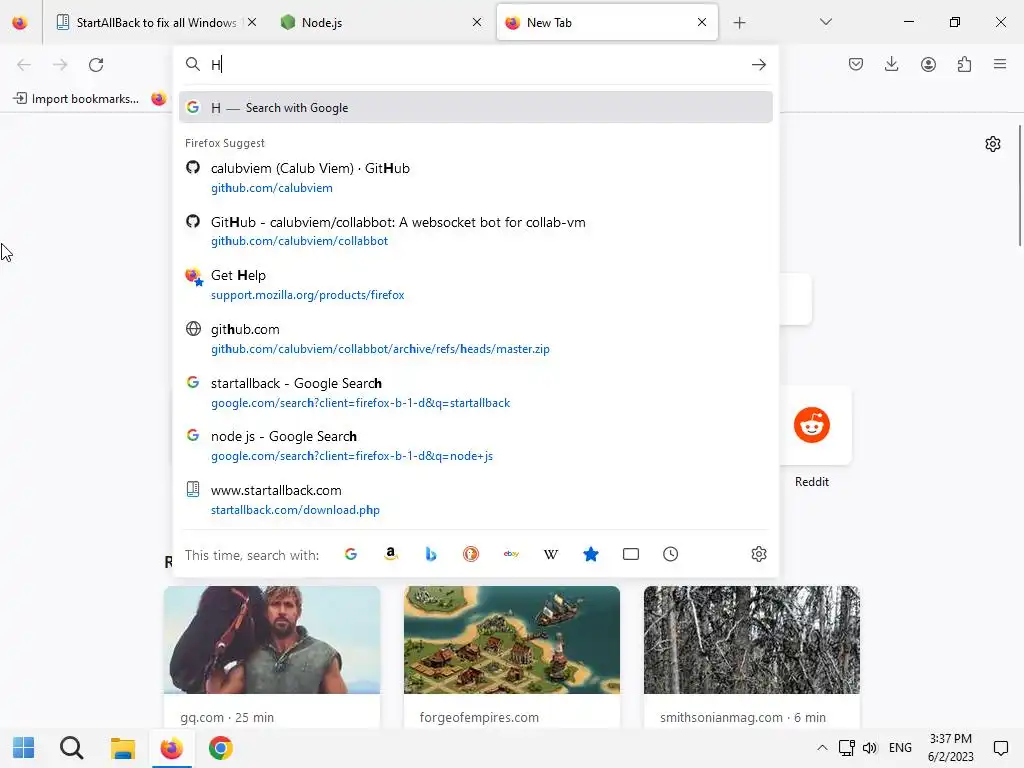Click the Firefox View icon in tab bar
The image size is (1024, 768).
20,22
